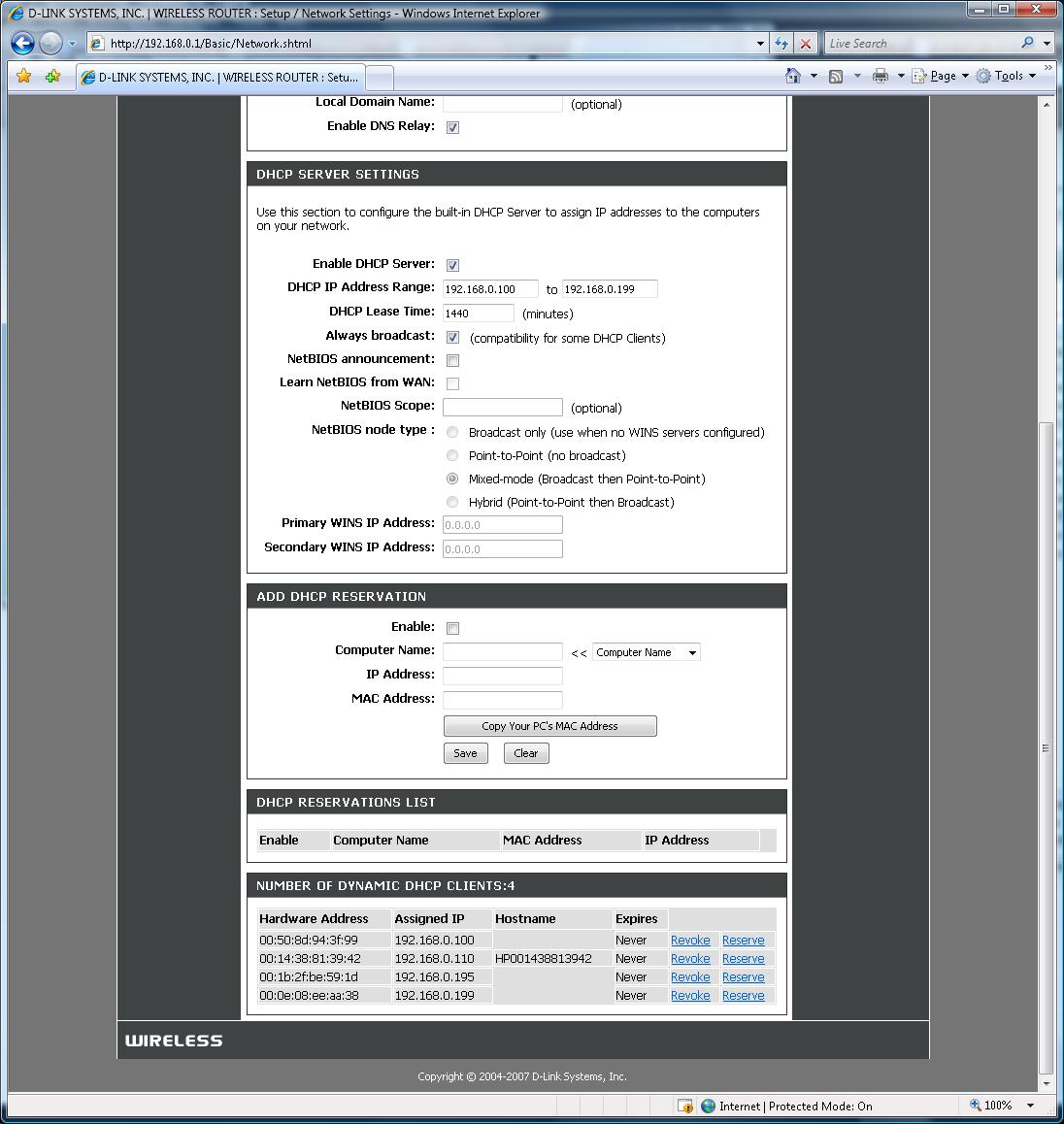Click the vertical scrollbar thumb
The image size is (1064, 1124).
click(1047, 748)
